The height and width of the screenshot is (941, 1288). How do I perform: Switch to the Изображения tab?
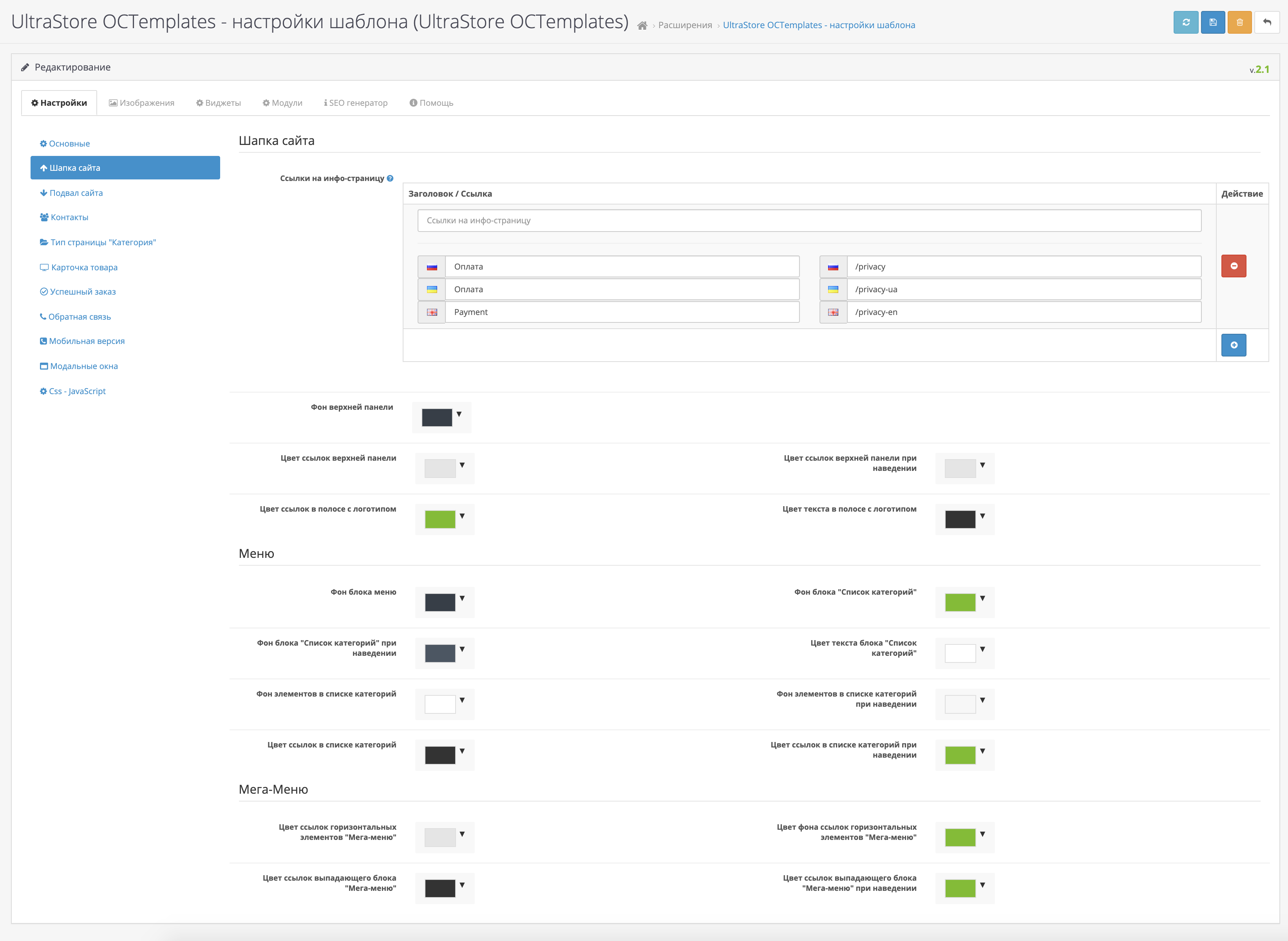click(x=142, y=103)
